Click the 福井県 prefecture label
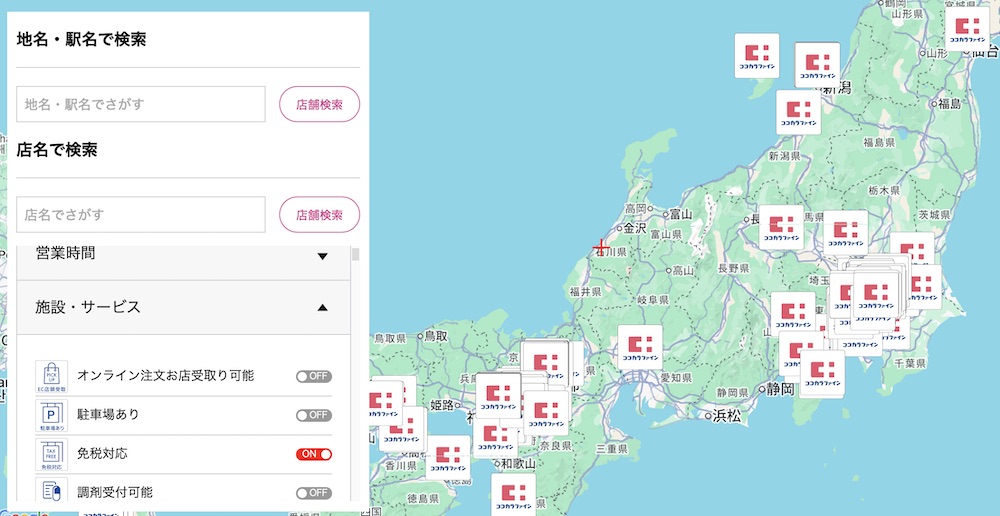This screenshot has width=1000, height=516. (586, 292)
